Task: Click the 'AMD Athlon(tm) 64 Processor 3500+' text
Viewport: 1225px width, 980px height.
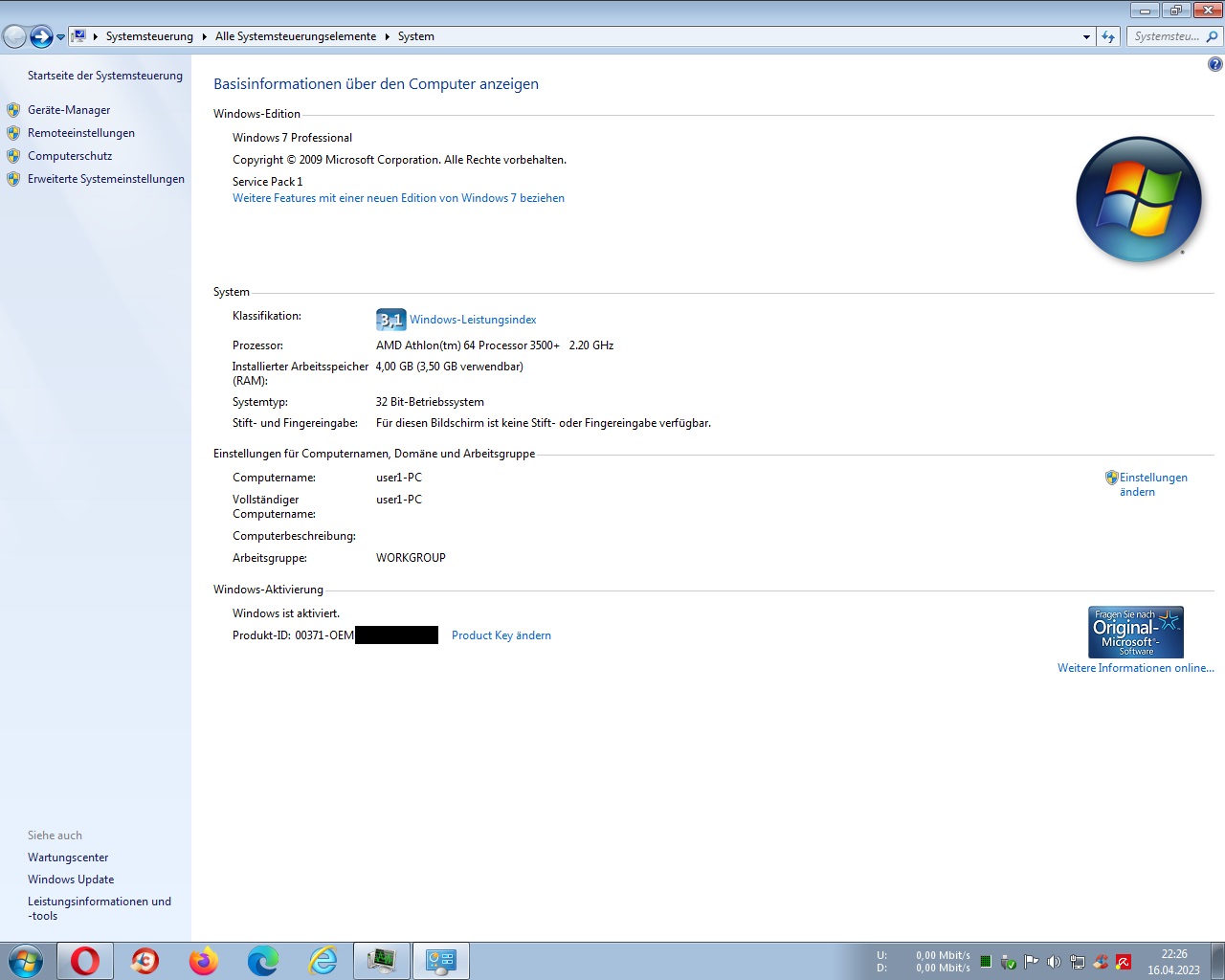Action: tap(468, 345)
